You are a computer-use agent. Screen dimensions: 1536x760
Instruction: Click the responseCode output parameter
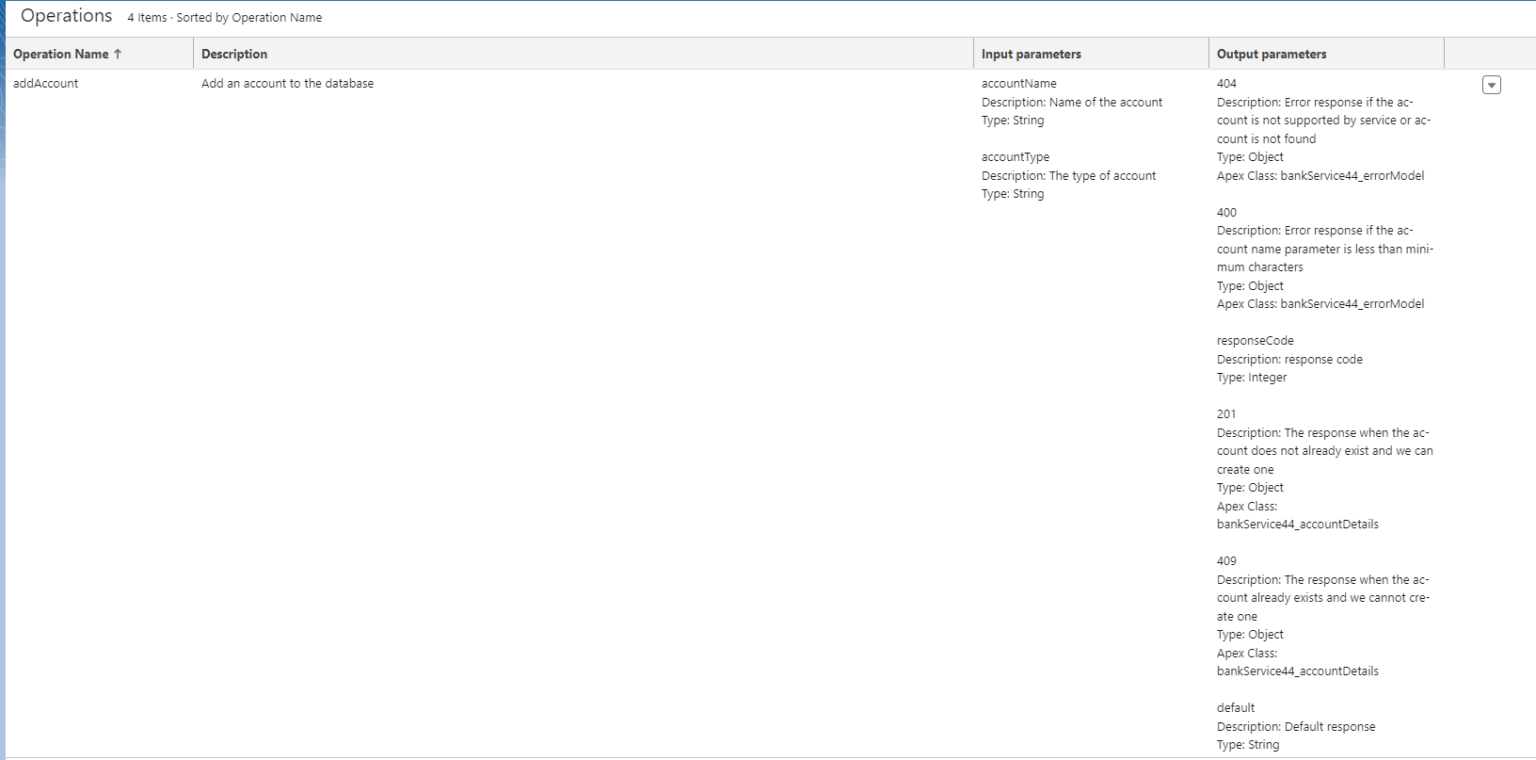tap(1254, 340)
